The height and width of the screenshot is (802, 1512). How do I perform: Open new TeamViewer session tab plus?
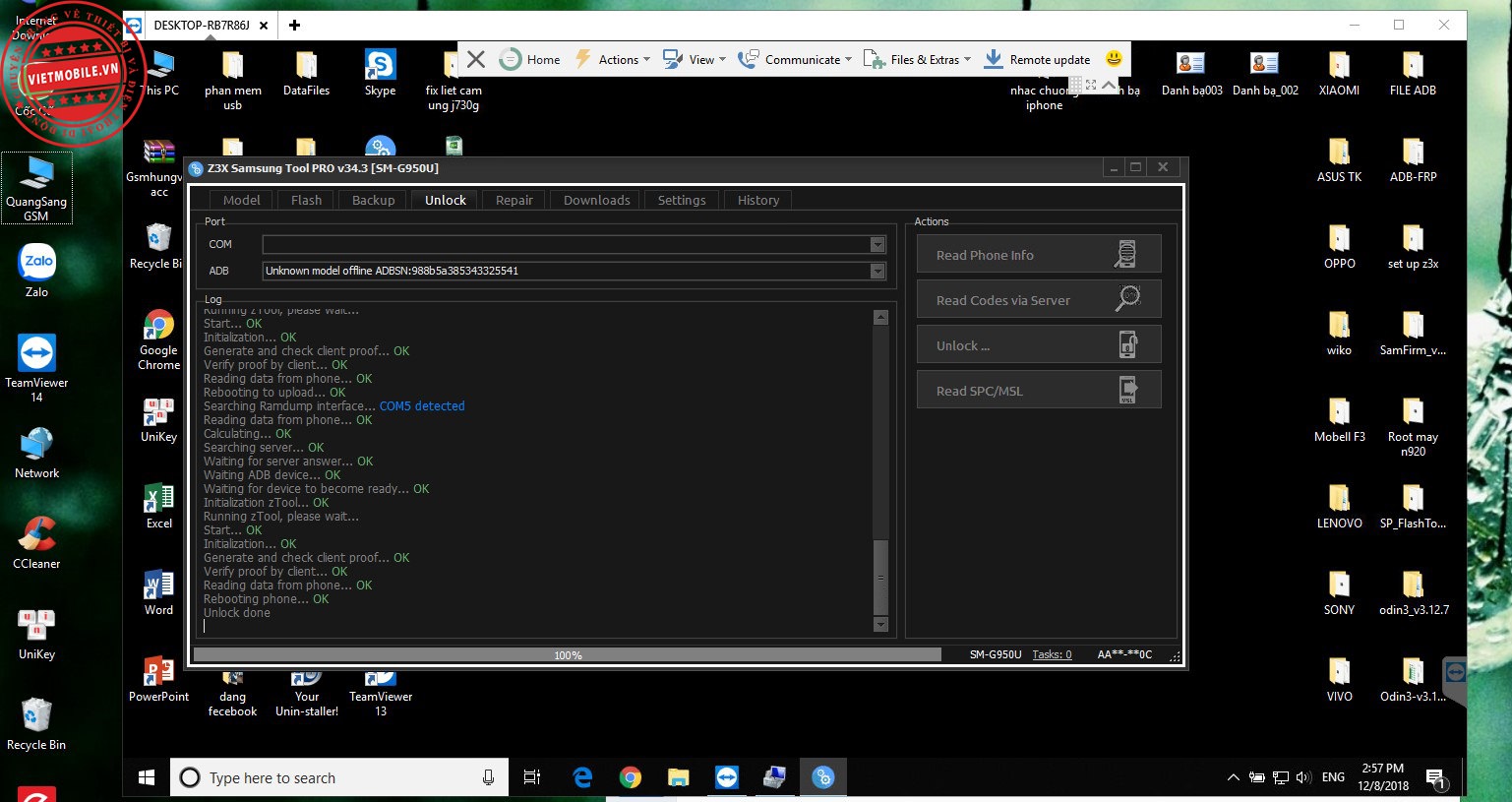pos(294,25)
